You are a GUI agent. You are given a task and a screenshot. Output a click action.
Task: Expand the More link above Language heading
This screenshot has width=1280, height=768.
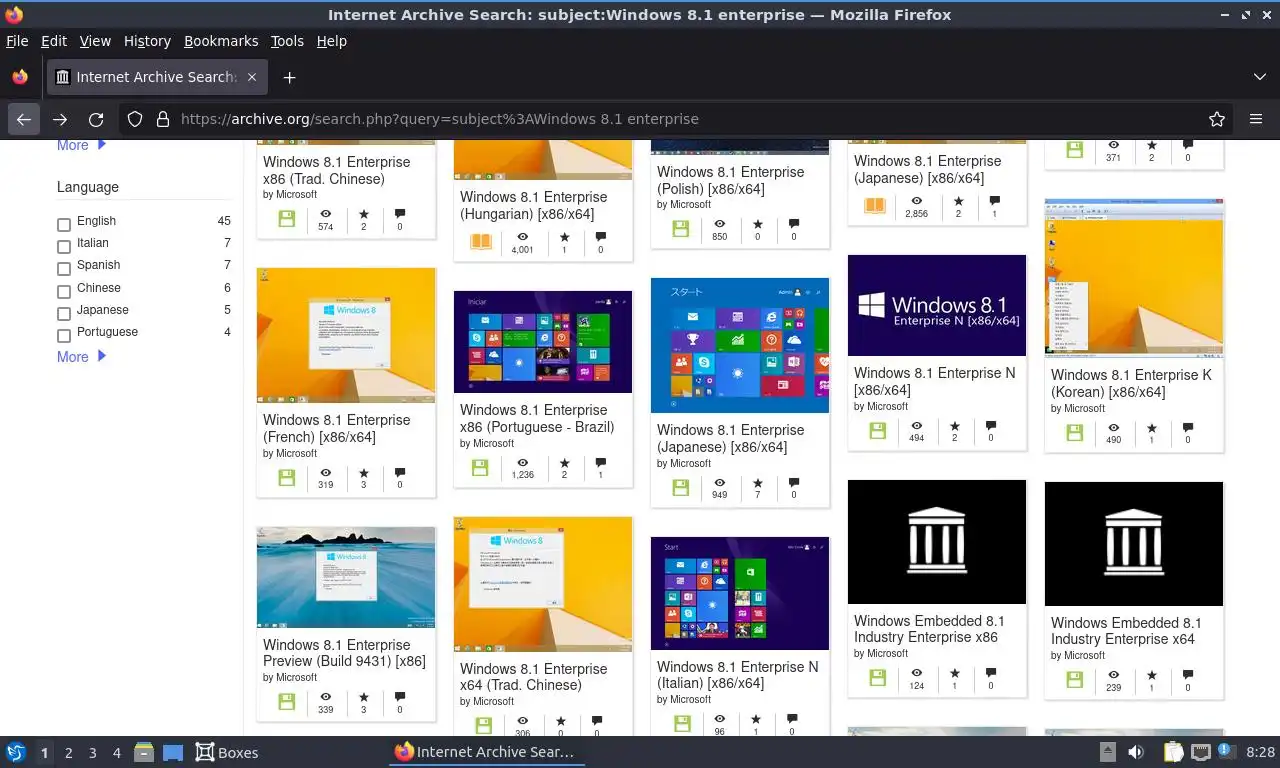[x=81, y=146]
